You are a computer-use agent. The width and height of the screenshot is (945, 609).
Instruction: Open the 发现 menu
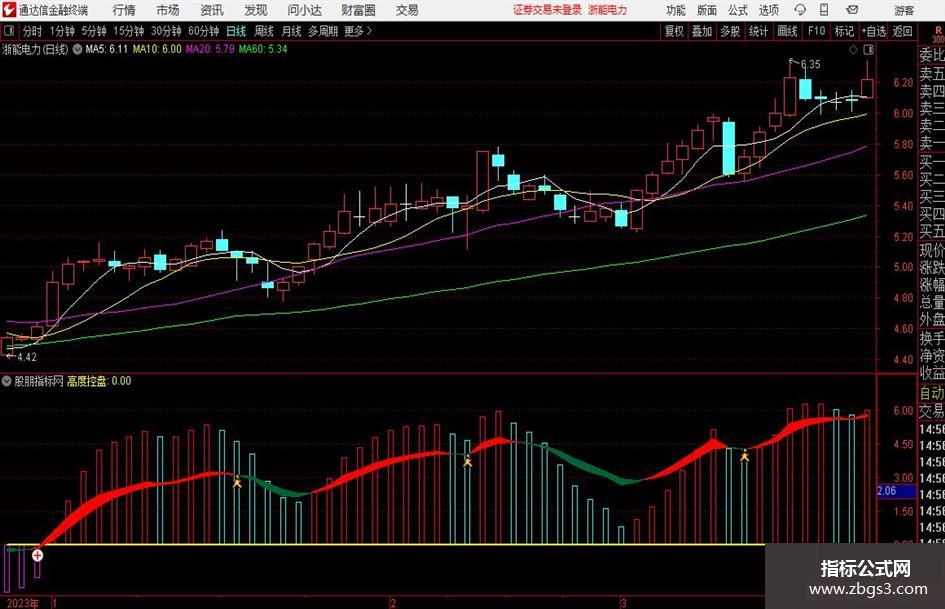(x=256, y=10)
